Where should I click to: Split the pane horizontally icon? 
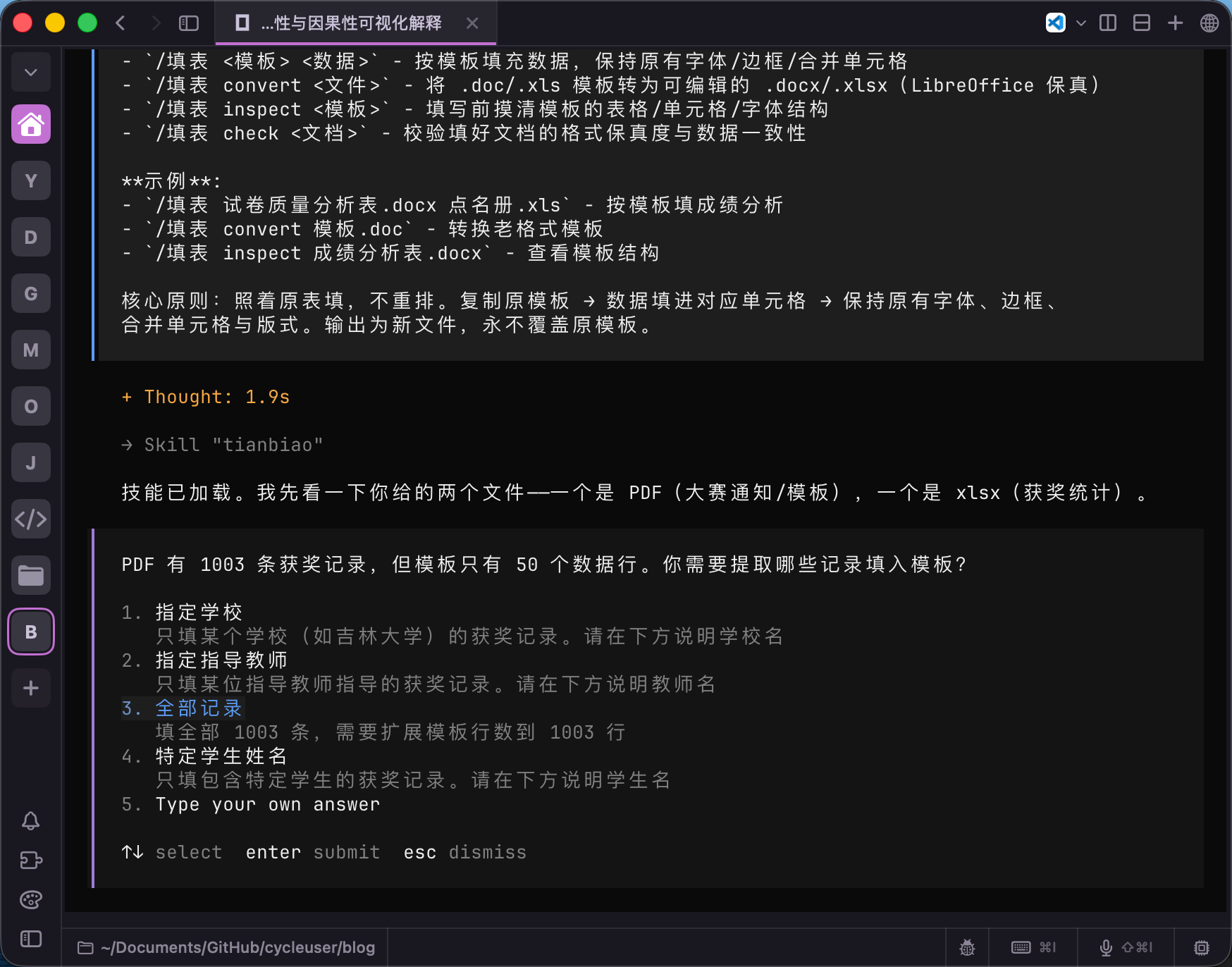point(1142,23)
